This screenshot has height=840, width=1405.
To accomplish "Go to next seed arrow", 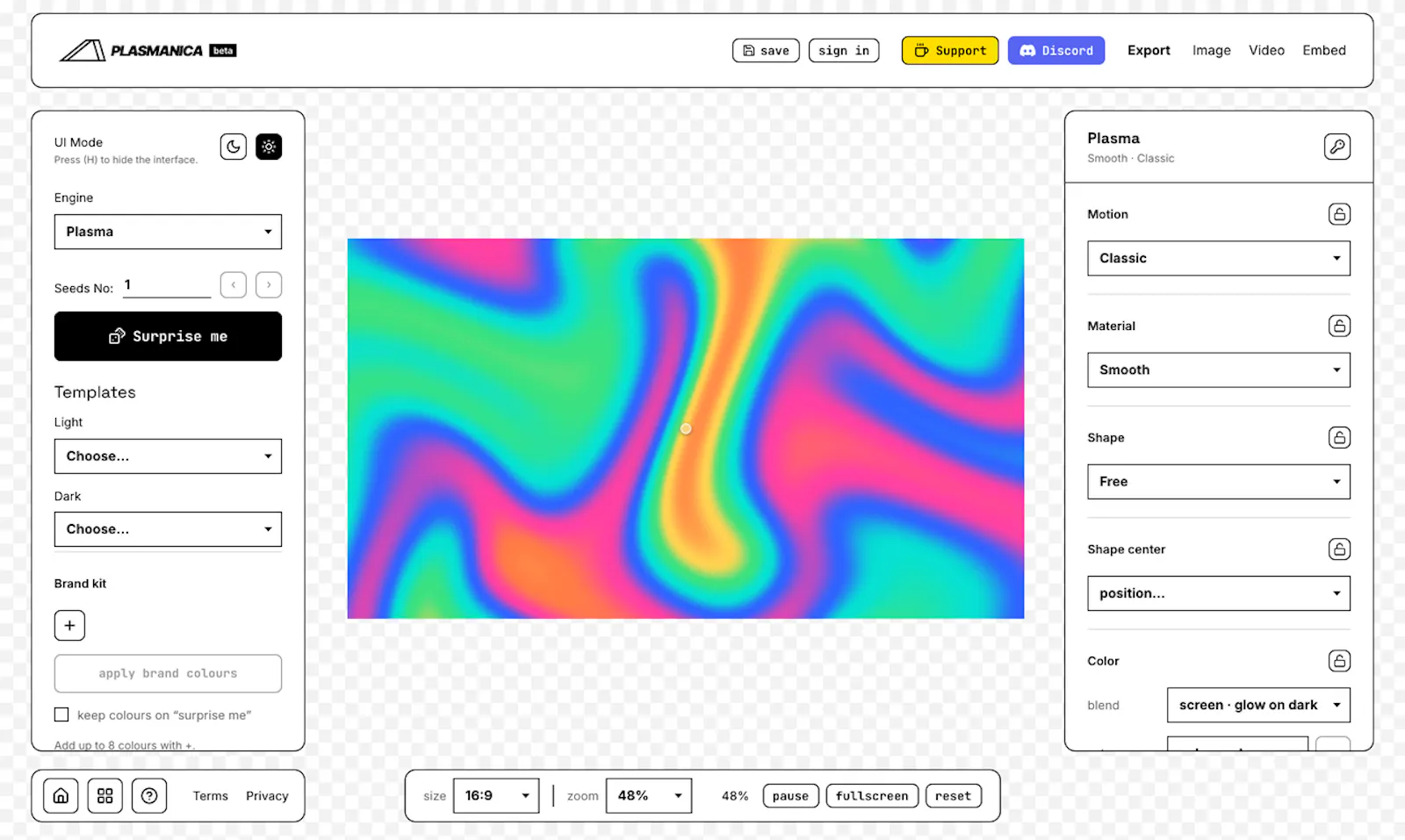I will point(269,284).
